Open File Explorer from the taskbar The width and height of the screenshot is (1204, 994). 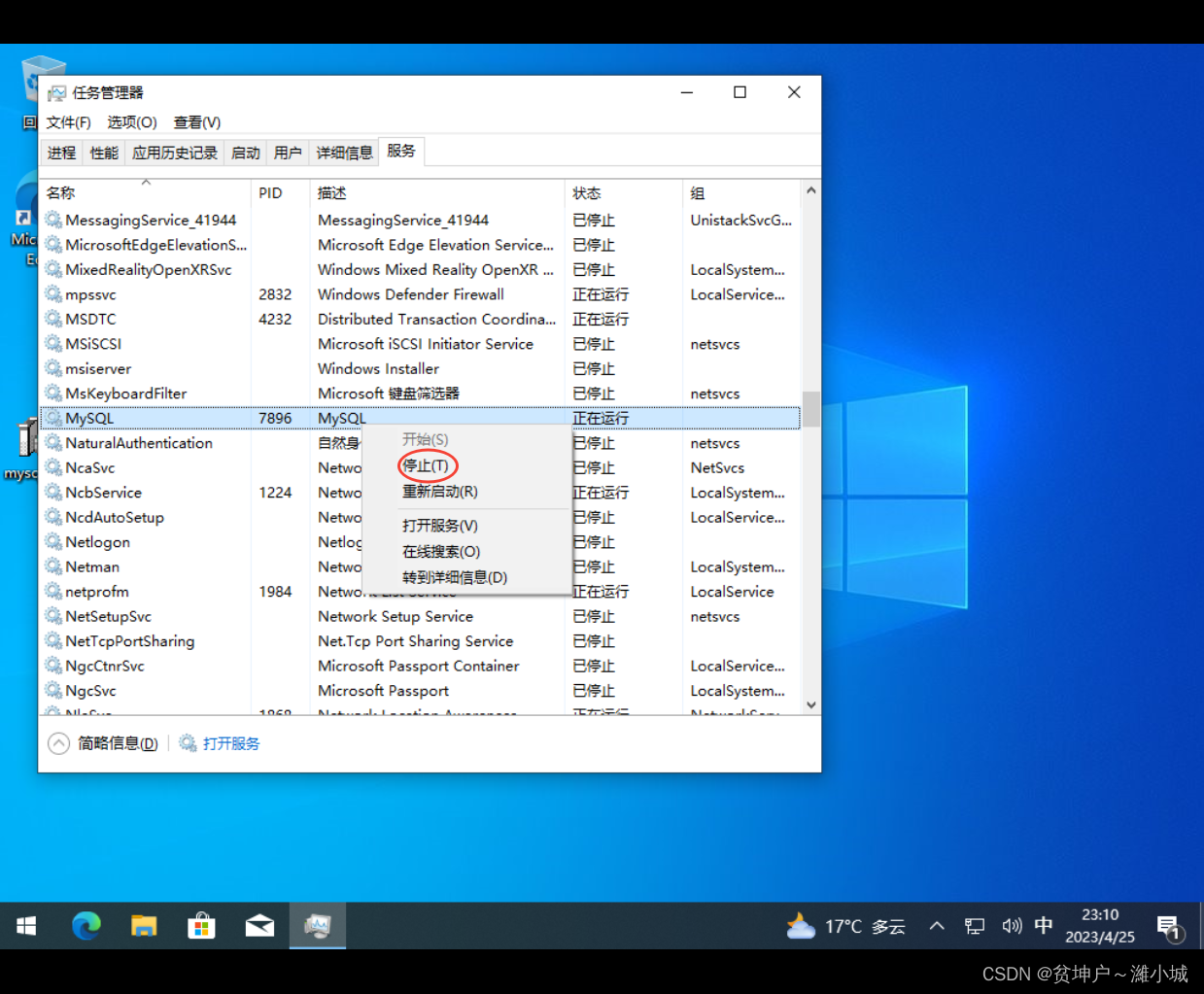144,926
